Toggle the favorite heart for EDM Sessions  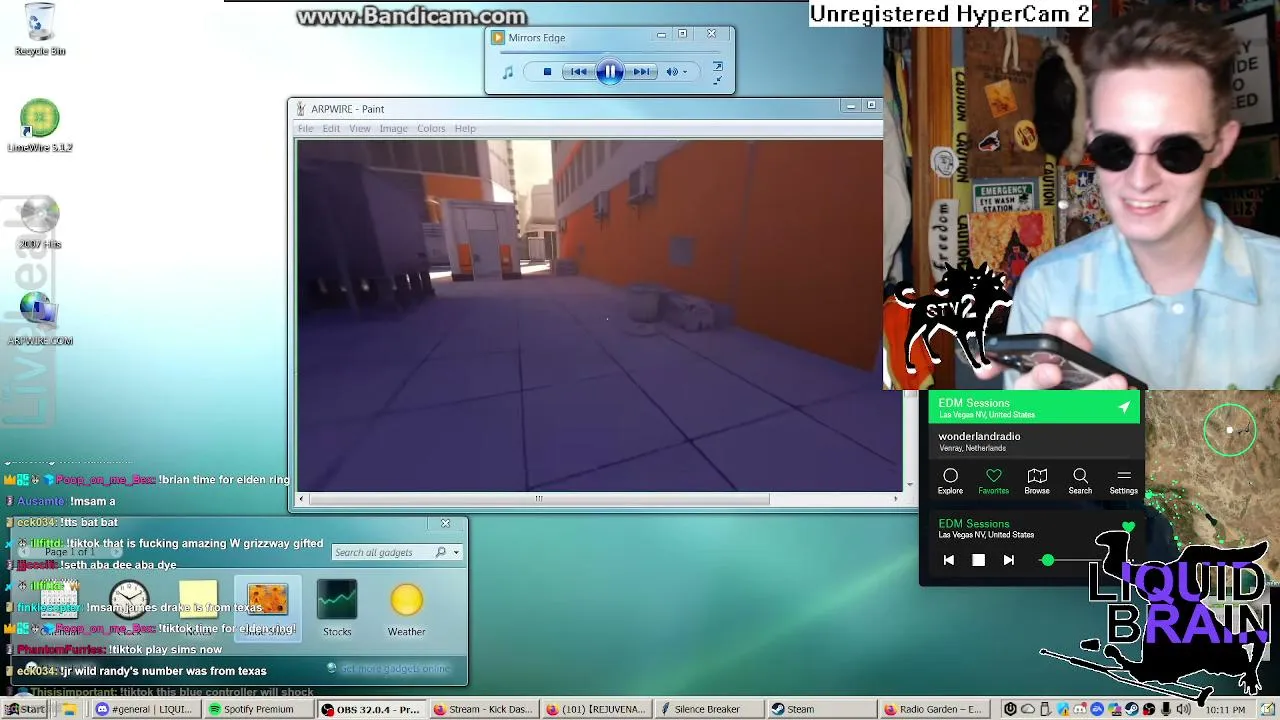coord(1128,527)
